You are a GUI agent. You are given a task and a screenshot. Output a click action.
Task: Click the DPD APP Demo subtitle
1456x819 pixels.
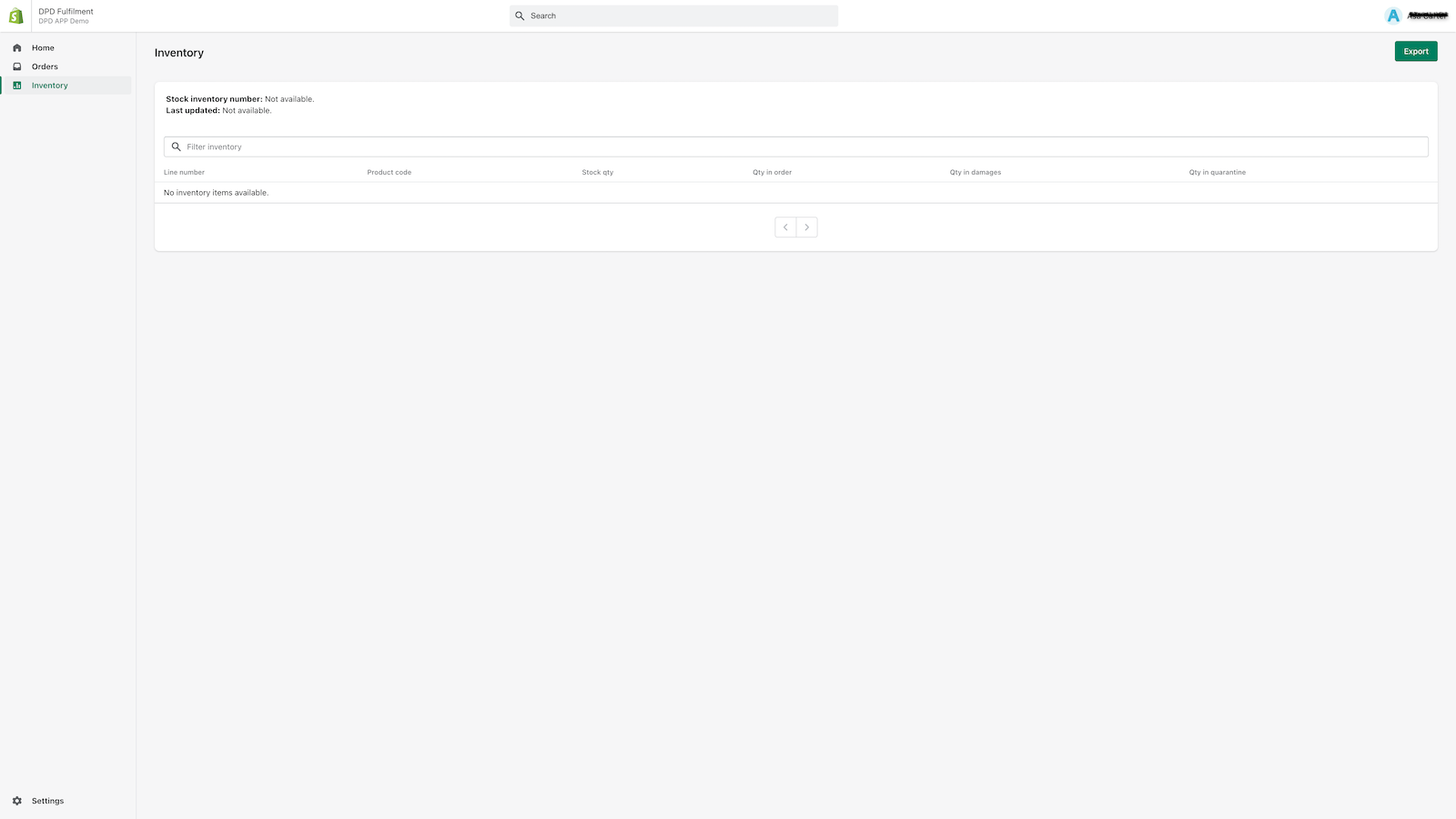(64, 21)
